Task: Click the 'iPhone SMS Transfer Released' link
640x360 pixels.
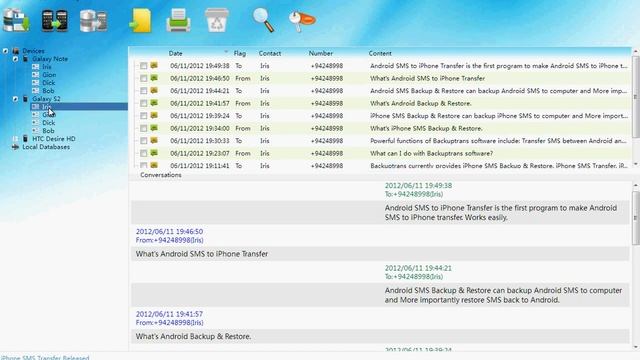Action: [x=45, y=358]
